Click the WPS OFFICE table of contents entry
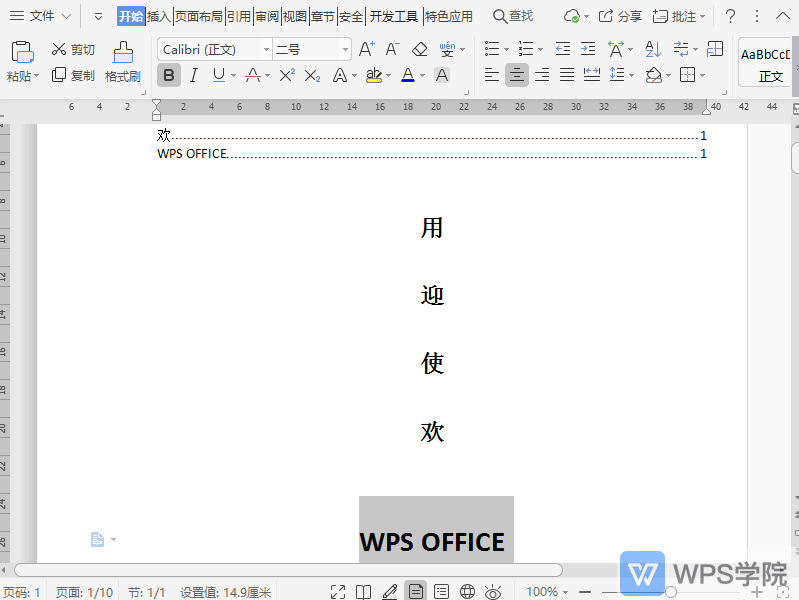The image size is (799, 600). tap(432, 153)
